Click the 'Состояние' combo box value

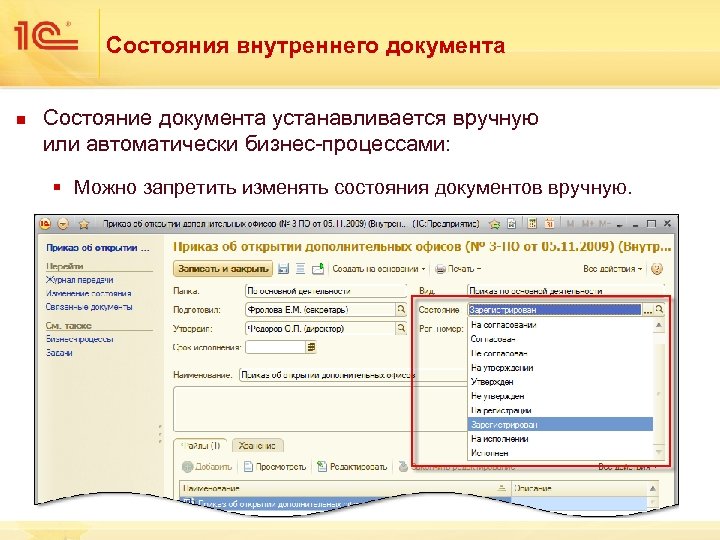(554, 309)
